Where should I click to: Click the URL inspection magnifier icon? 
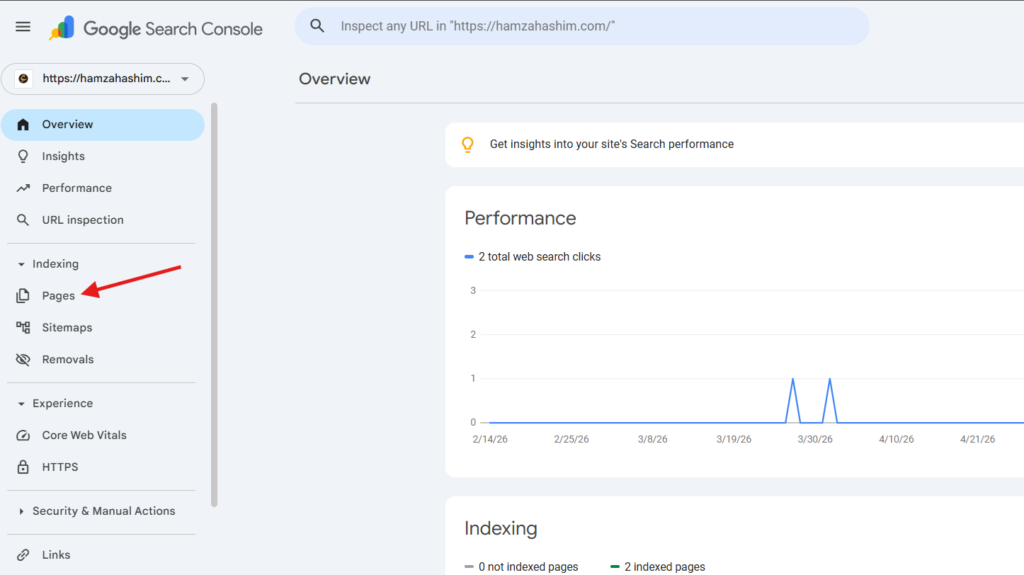[x=23, y=220]
